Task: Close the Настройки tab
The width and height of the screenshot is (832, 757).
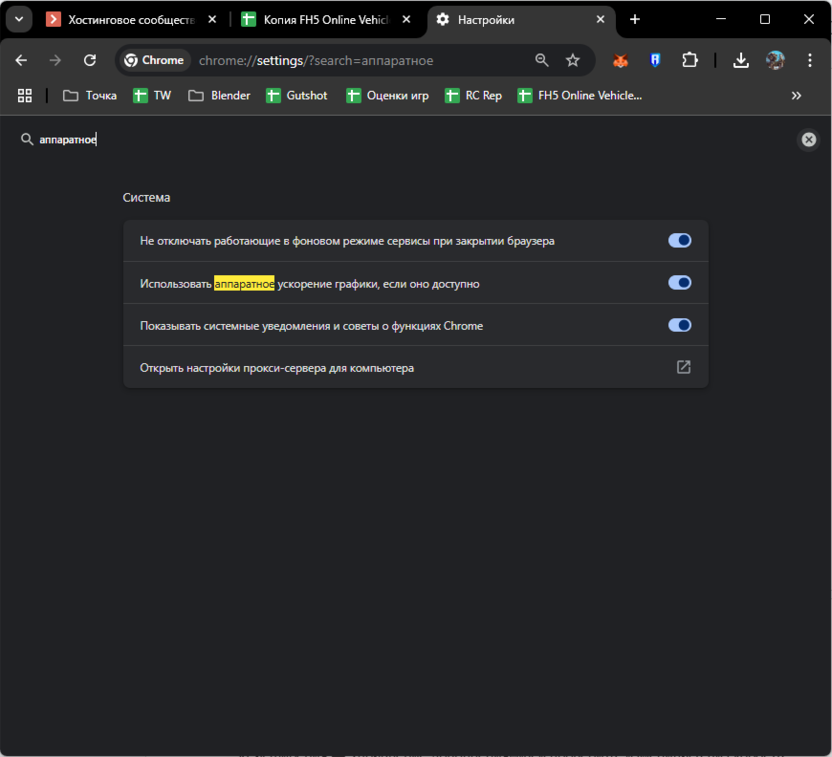Action: click(601, 20)
